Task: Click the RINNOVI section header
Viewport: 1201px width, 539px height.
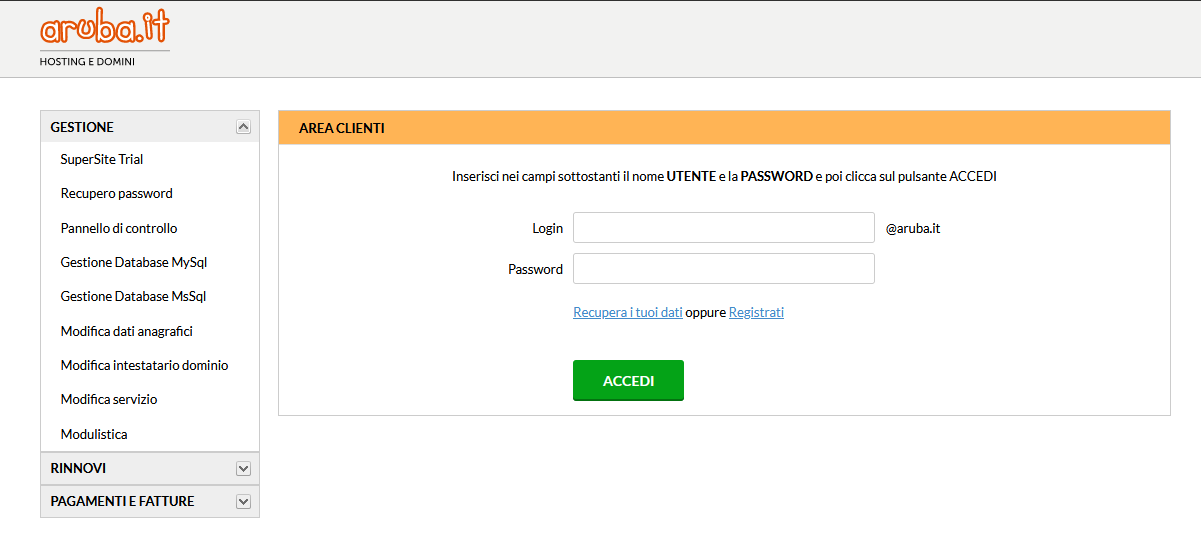Action: [150, 468]
